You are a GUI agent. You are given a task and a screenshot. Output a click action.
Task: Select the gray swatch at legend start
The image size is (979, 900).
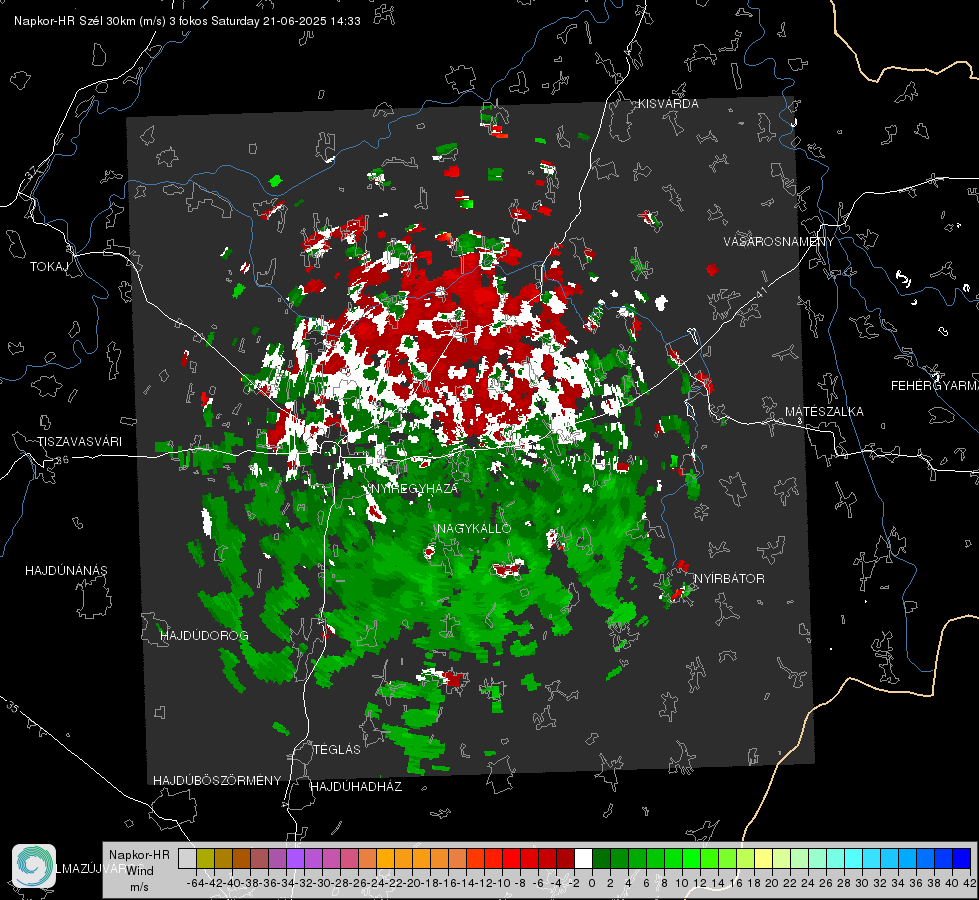[187, 858]
